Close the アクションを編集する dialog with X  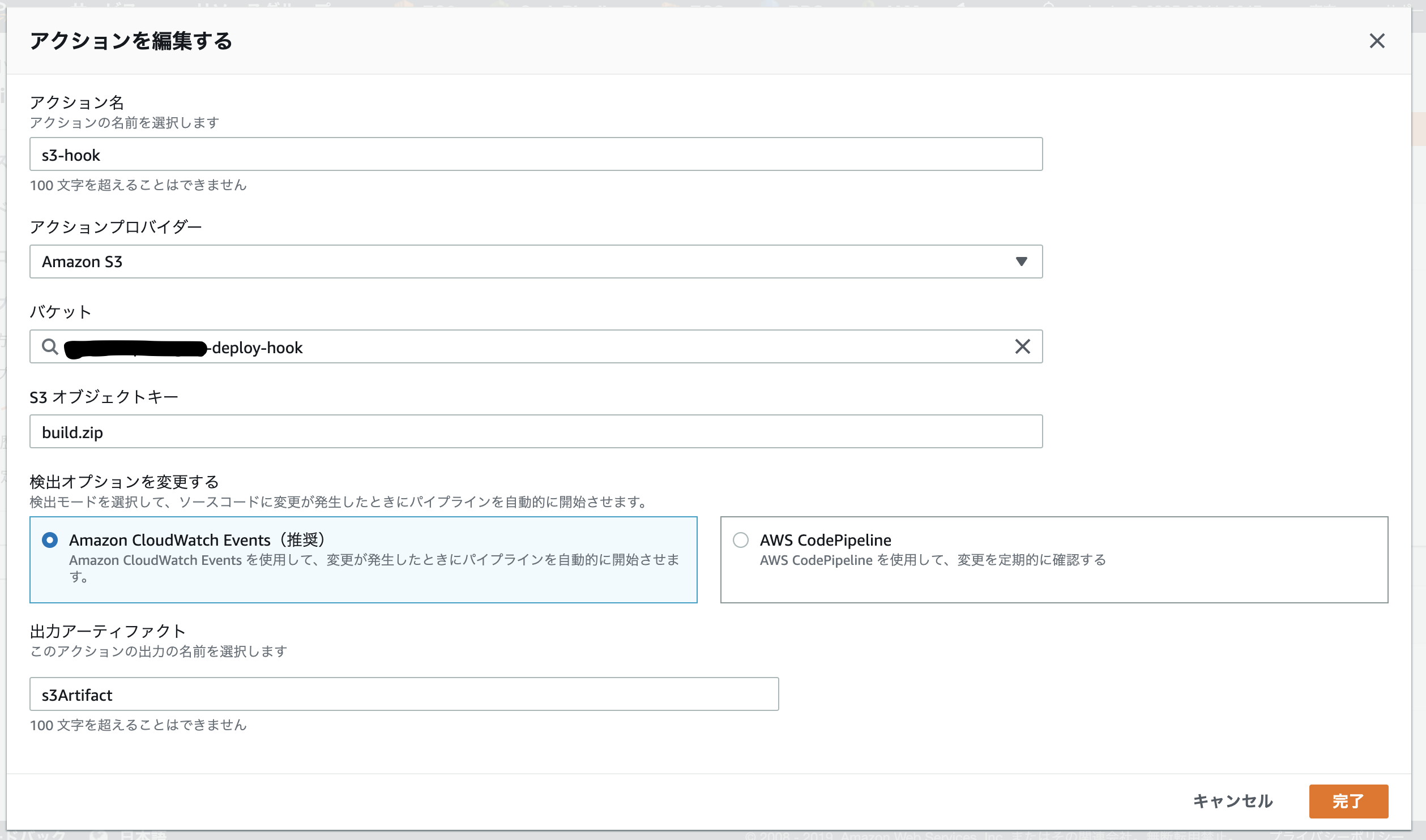[1377, 41]
